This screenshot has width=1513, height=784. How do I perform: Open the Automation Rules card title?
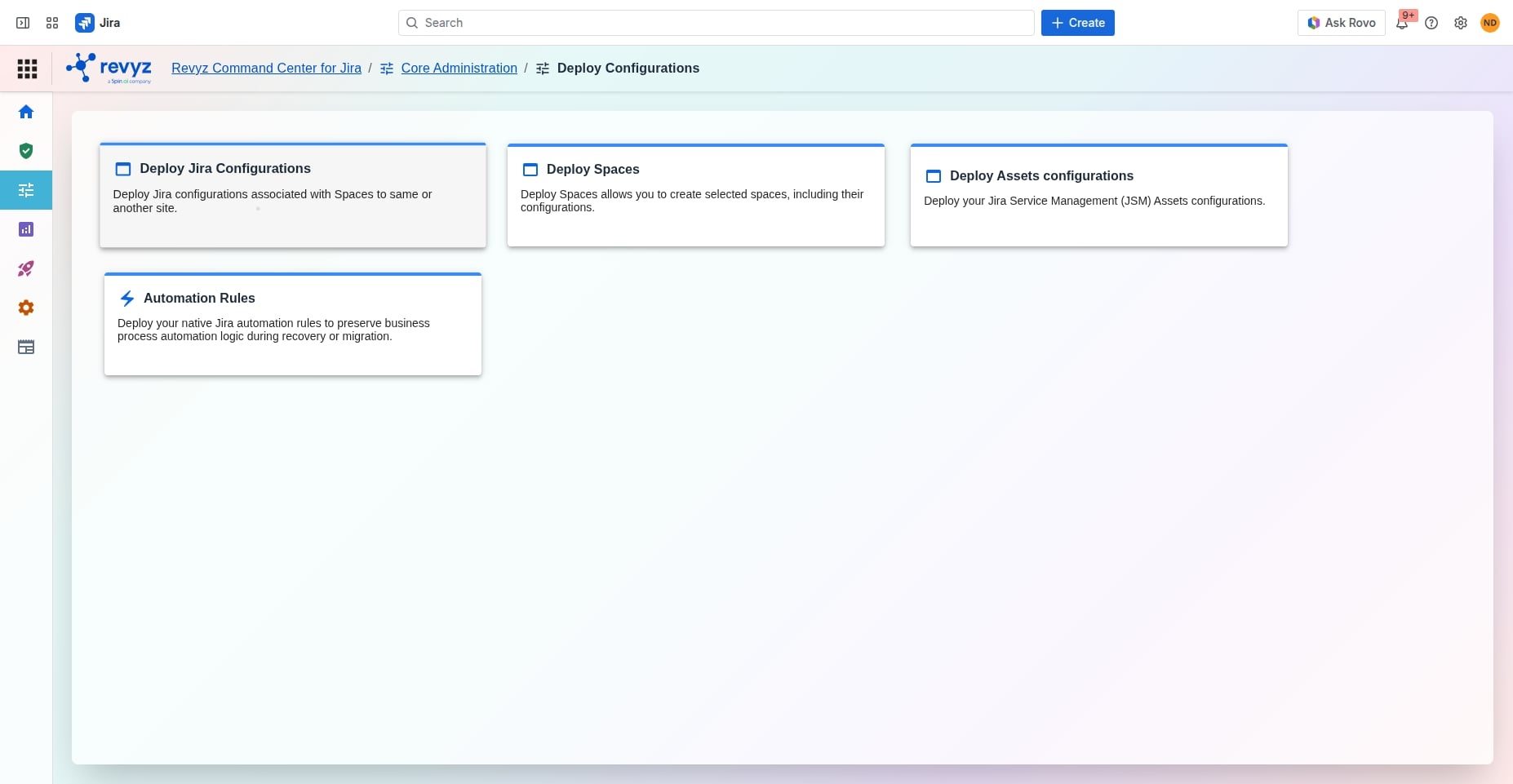point(199,299)
